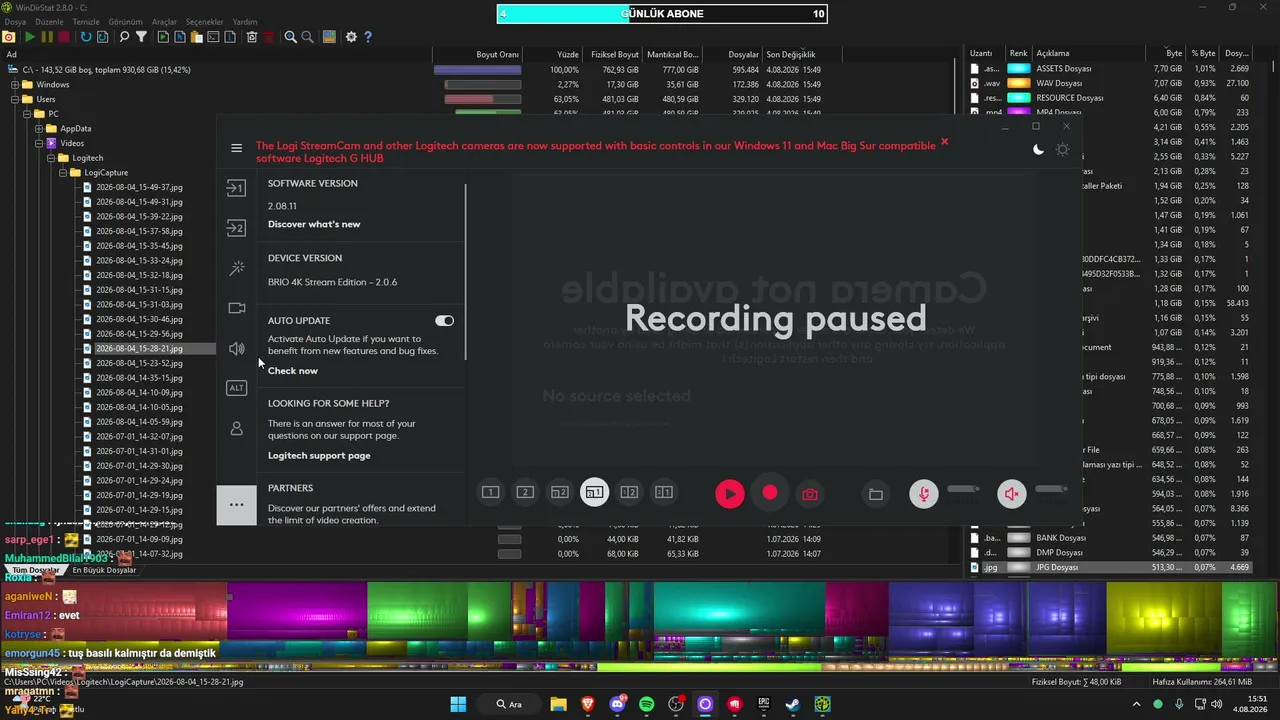Select the side-by-side 2|1 layout
Screen dimensions: 1280x720
(664, 492)
